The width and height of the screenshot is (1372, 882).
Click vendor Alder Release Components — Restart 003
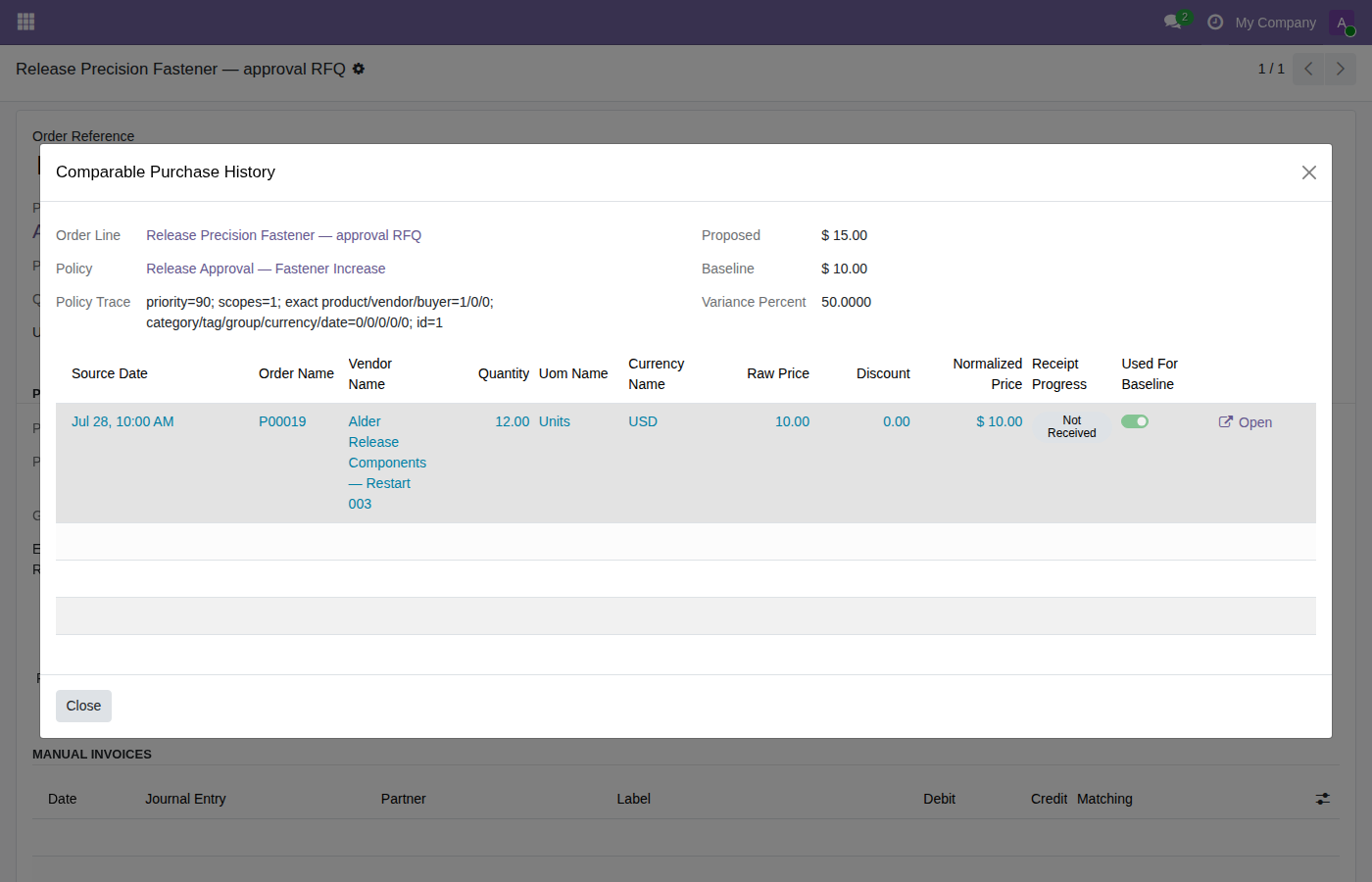tap(387, 463)
